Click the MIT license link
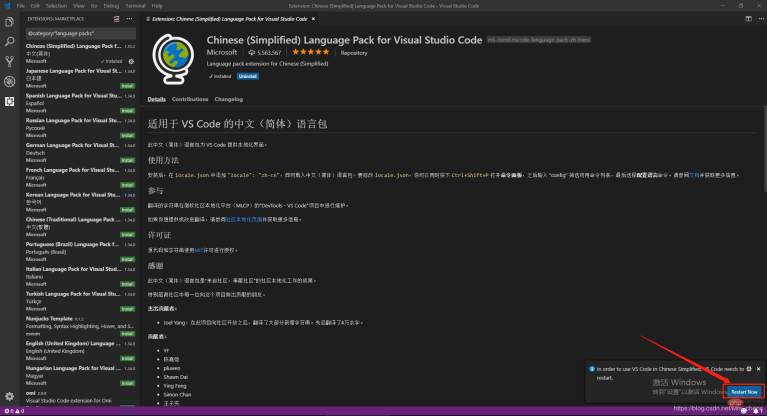 [198, 250]
